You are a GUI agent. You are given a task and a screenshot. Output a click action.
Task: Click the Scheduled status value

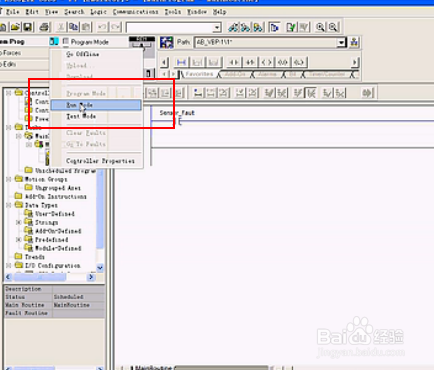point(69,297)
